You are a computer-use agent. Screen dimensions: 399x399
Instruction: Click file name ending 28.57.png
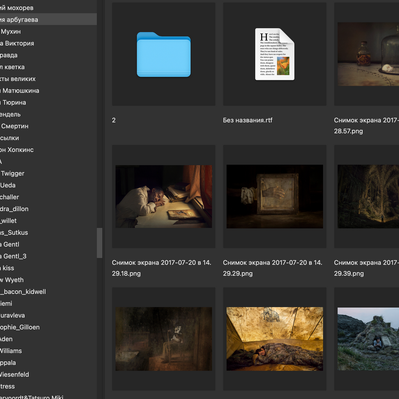[366, 126]
